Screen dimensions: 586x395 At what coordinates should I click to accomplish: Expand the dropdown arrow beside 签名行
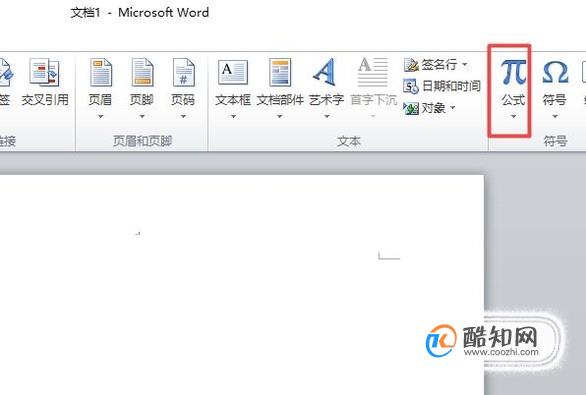[x=465, y=64]
